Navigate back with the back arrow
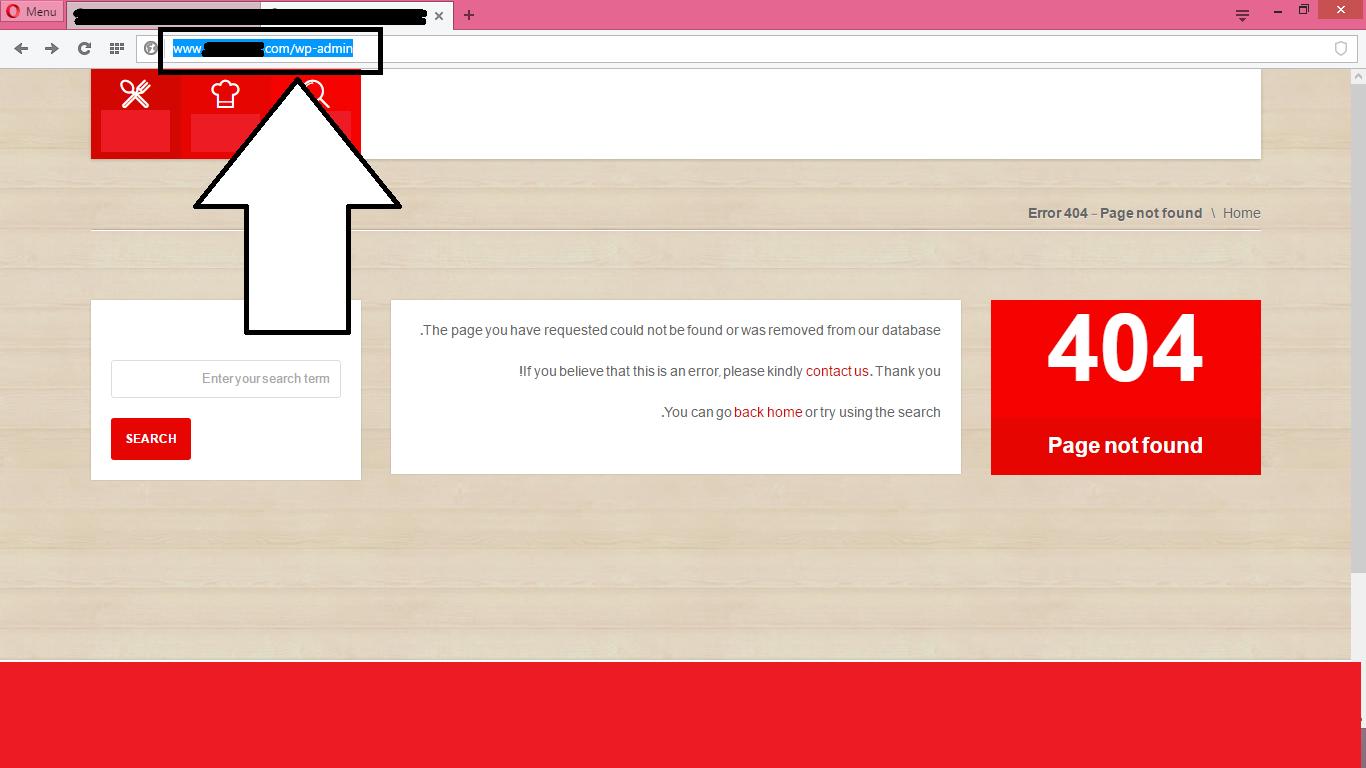Viewport: 1366px width, 768px height. coord(20,47)
